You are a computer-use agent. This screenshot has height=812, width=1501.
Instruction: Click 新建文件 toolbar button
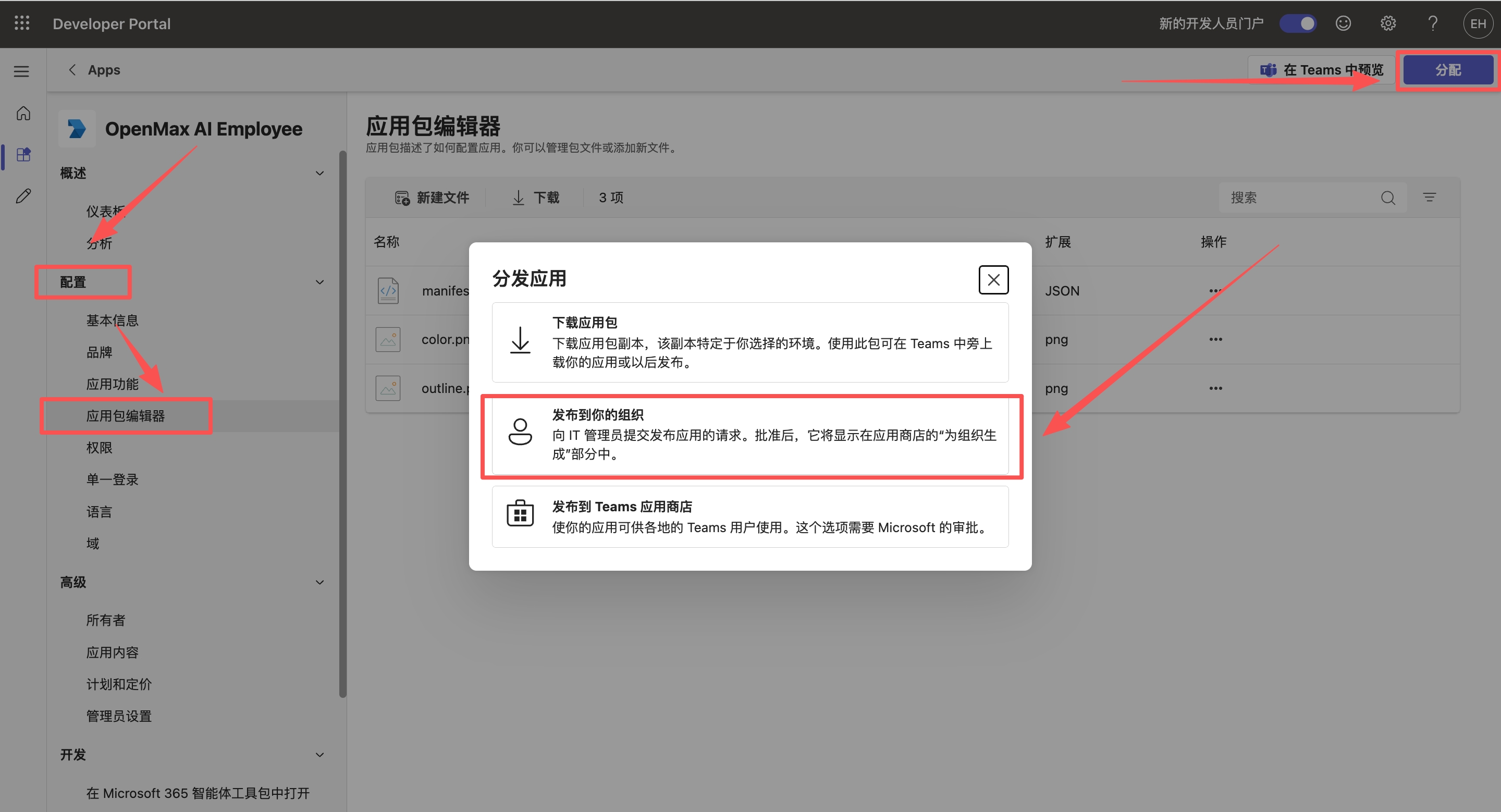point(432,198)
